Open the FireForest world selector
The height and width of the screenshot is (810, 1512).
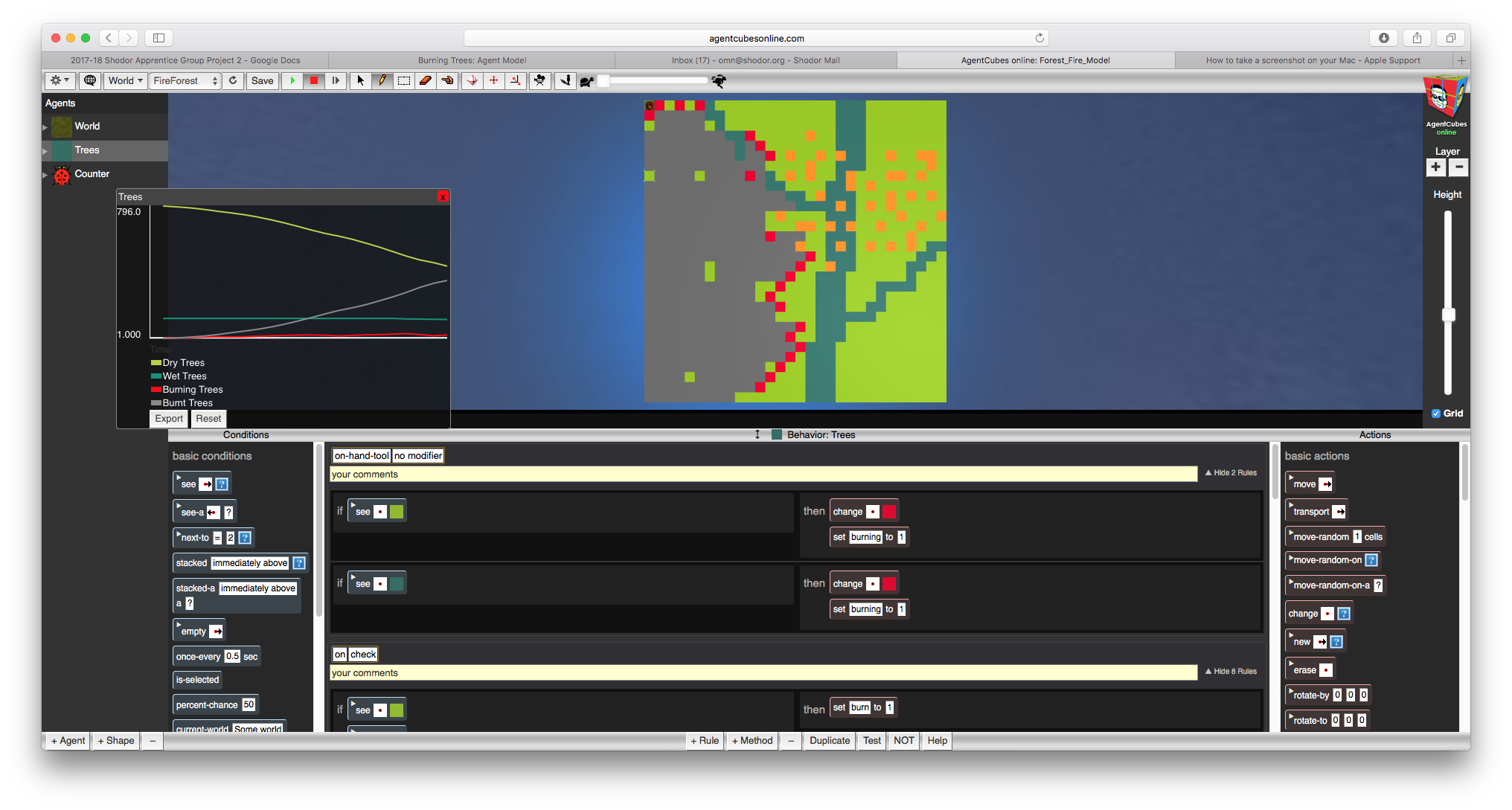click(185, 80)
